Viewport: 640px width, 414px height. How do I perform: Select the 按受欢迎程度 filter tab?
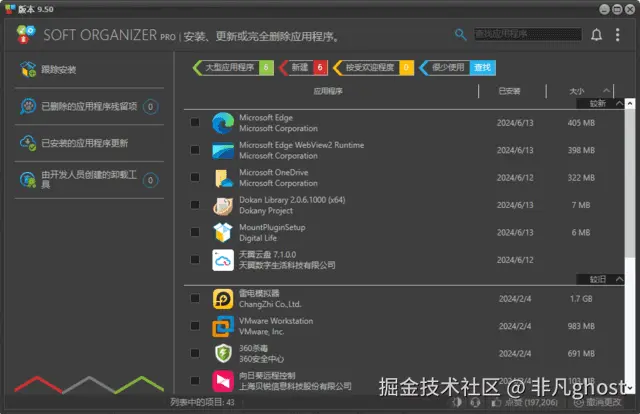point(373,67)
